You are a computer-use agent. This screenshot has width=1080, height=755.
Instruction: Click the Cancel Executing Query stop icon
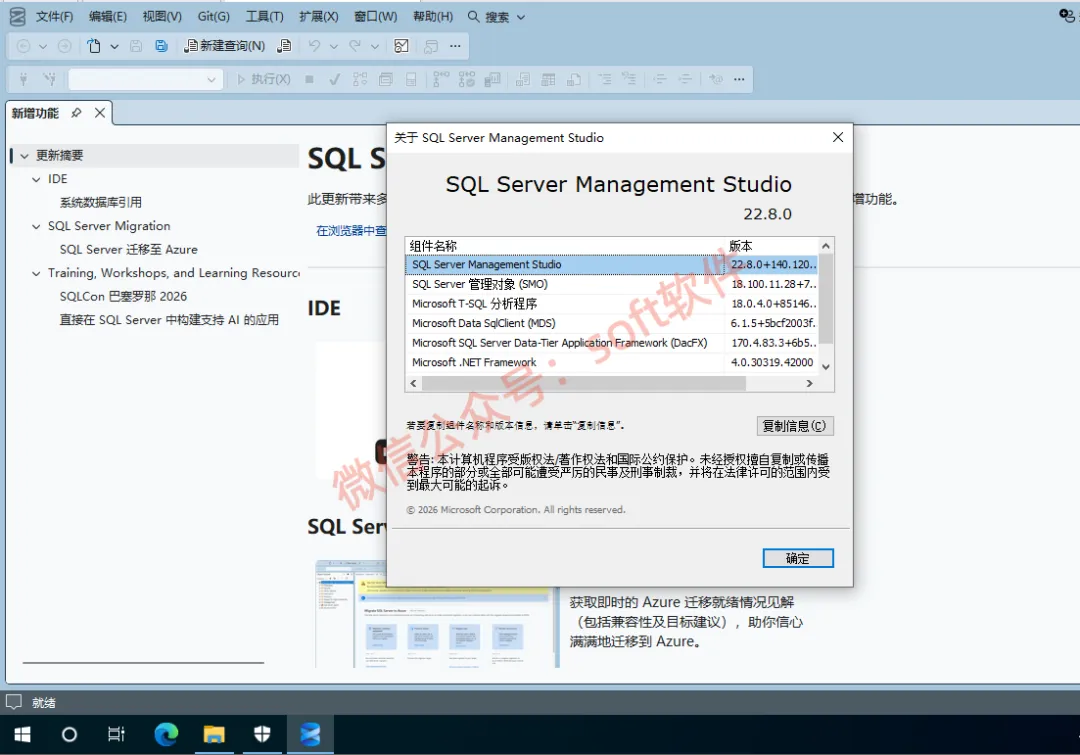pos(309,79)
